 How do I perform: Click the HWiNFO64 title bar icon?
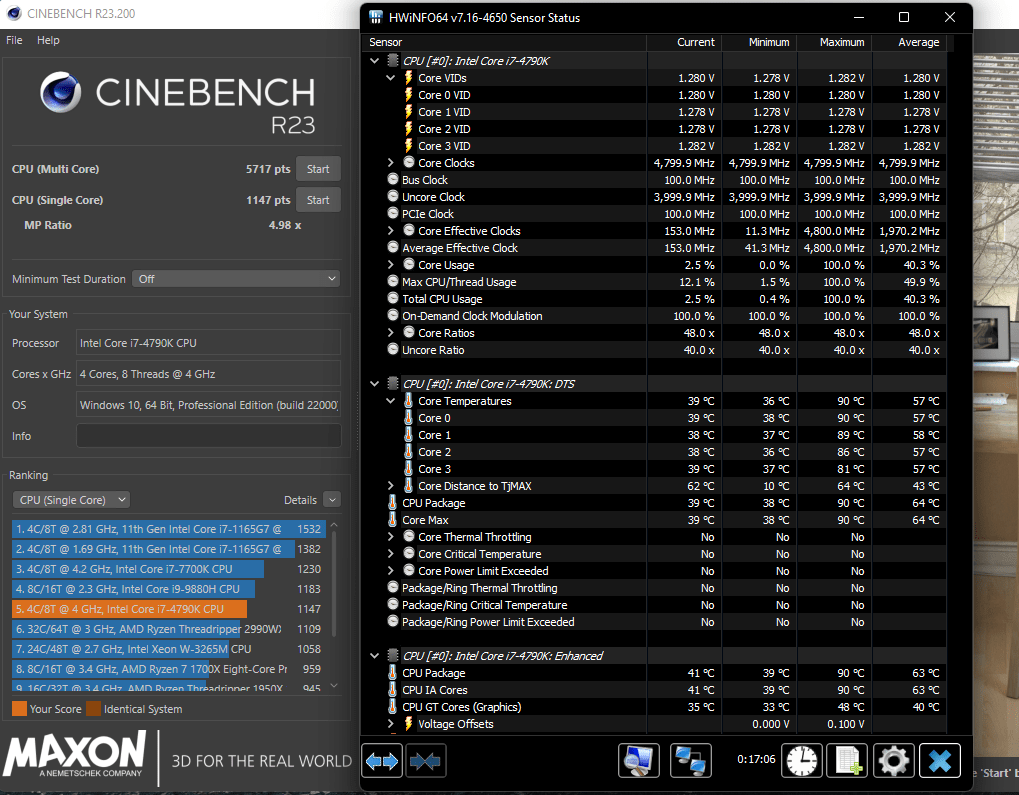point(374,17)
